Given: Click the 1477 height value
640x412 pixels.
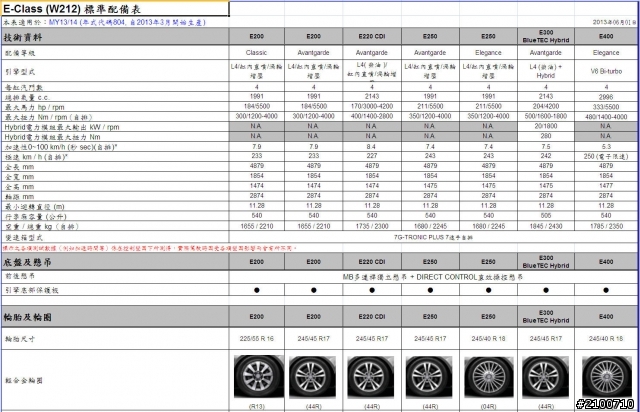Looking at the screenshot, I should [x=606, y=186].
